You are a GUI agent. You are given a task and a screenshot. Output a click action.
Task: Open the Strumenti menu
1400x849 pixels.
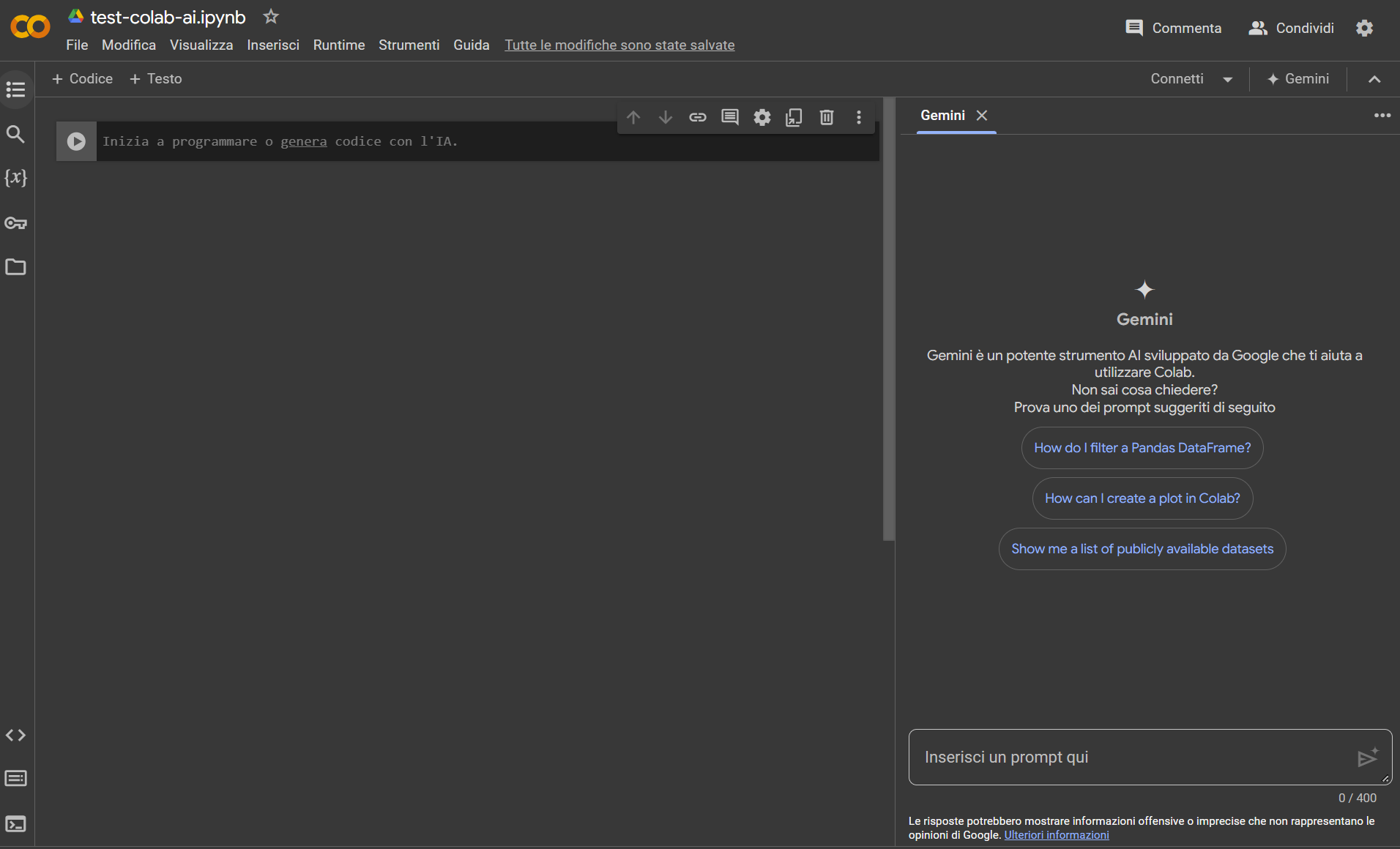(x=409, y=45)
